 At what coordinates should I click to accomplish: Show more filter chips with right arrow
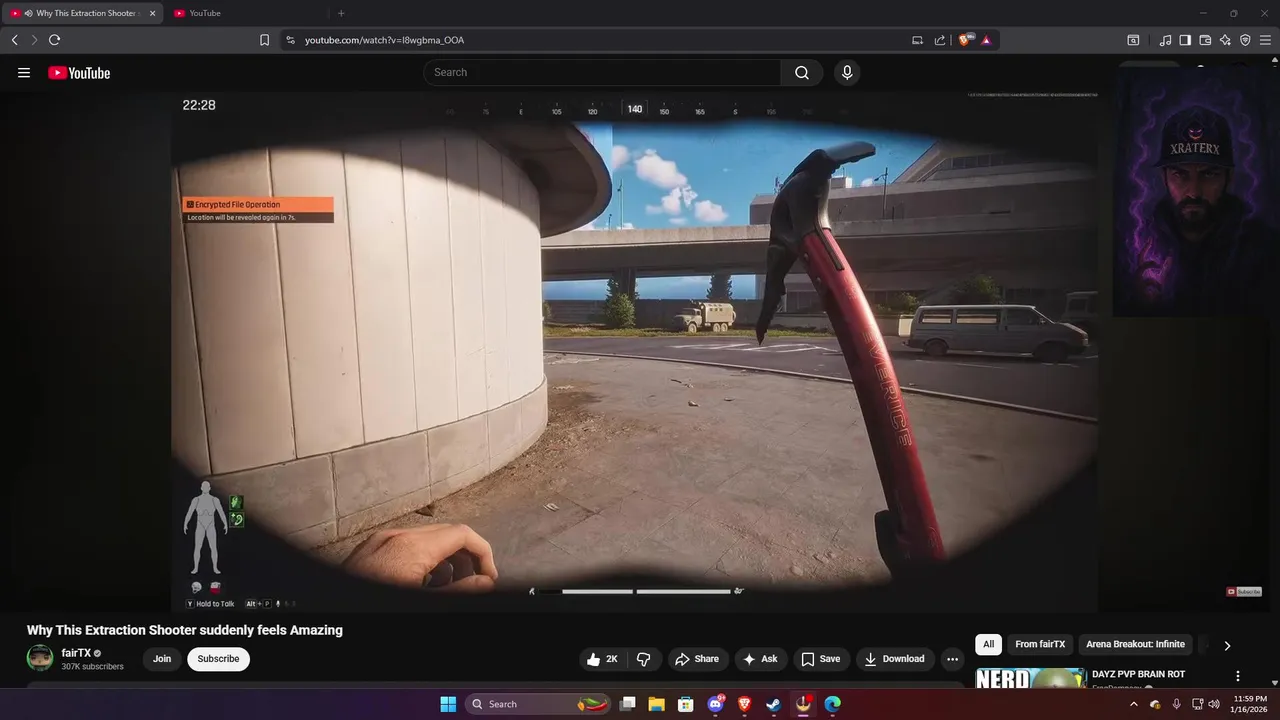click(1227, 645)
